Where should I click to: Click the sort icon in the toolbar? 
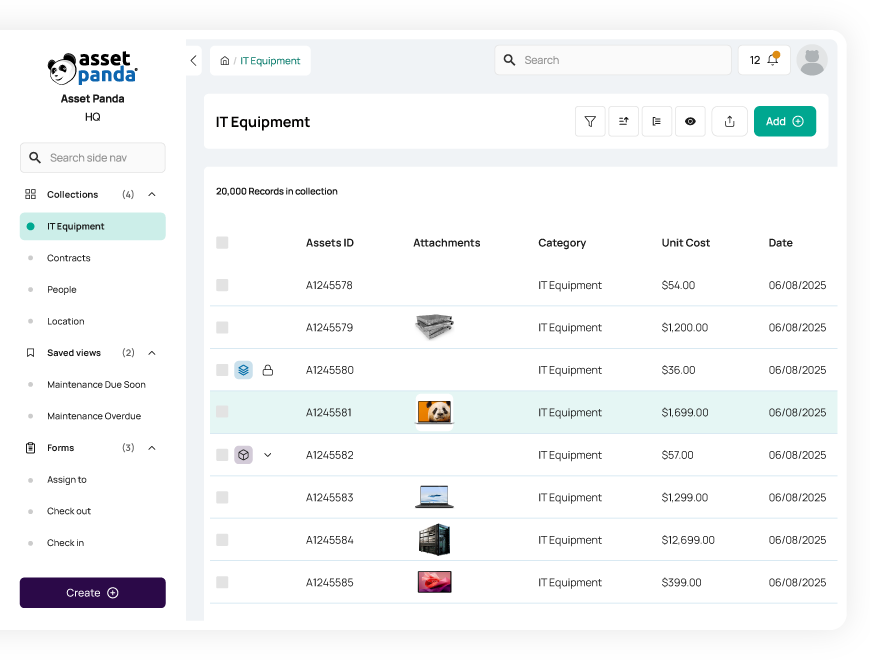pyautogui.click(x=623, y=121)
